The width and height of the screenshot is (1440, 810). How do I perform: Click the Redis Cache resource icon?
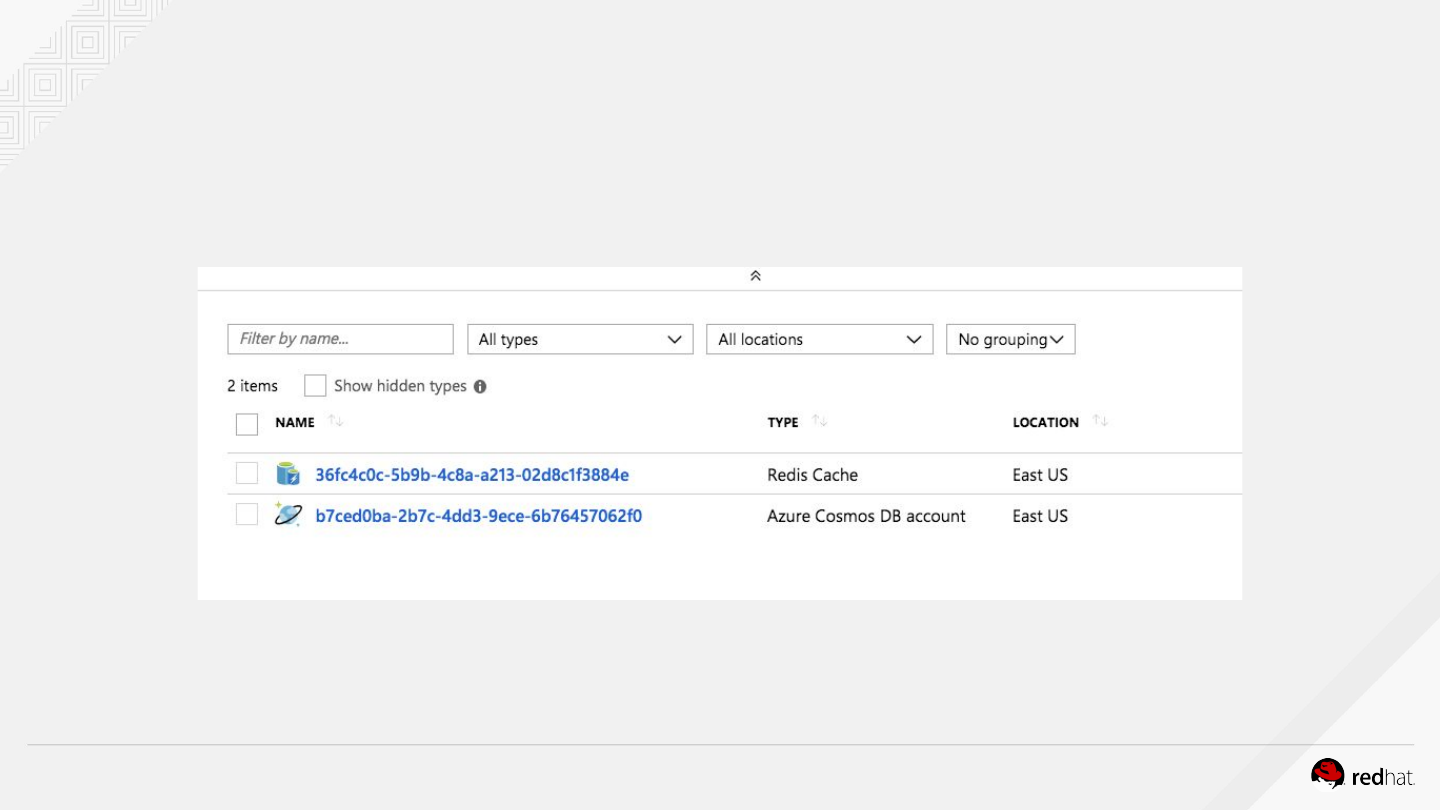288,474
